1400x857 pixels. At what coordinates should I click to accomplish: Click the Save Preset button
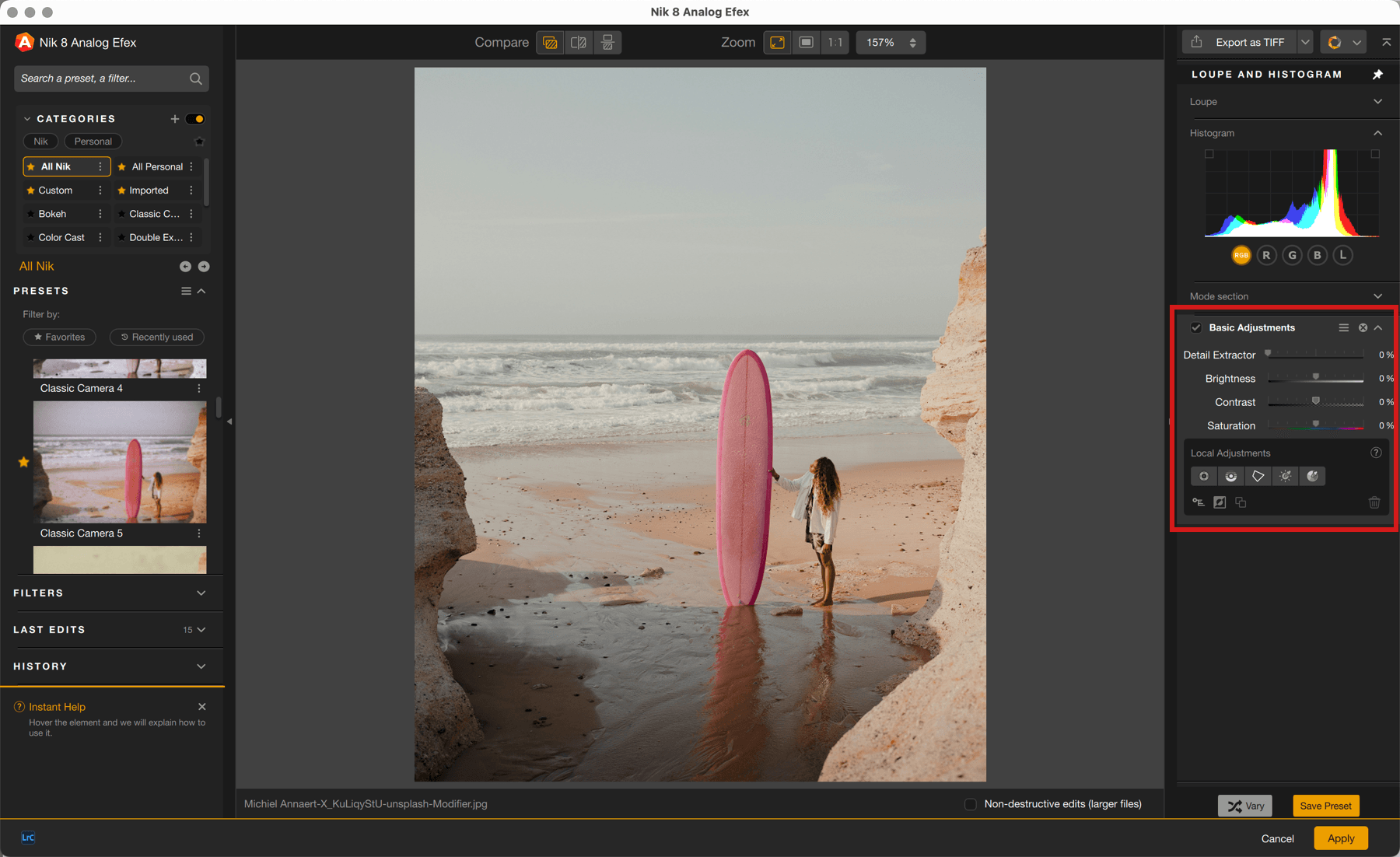(1325, 806)
